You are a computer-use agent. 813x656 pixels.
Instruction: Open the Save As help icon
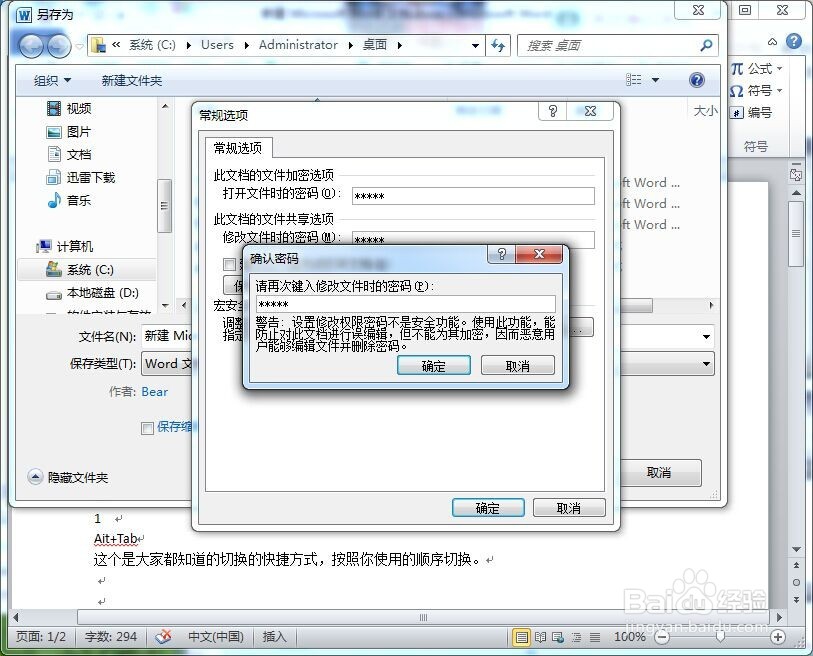point(697,80)
